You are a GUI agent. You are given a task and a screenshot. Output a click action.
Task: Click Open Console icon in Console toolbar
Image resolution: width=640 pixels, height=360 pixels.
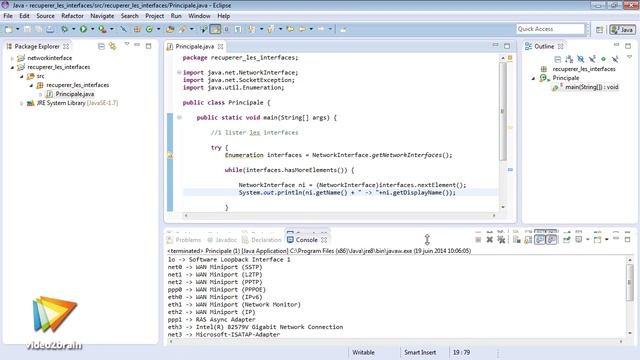[x=598, y=240]
